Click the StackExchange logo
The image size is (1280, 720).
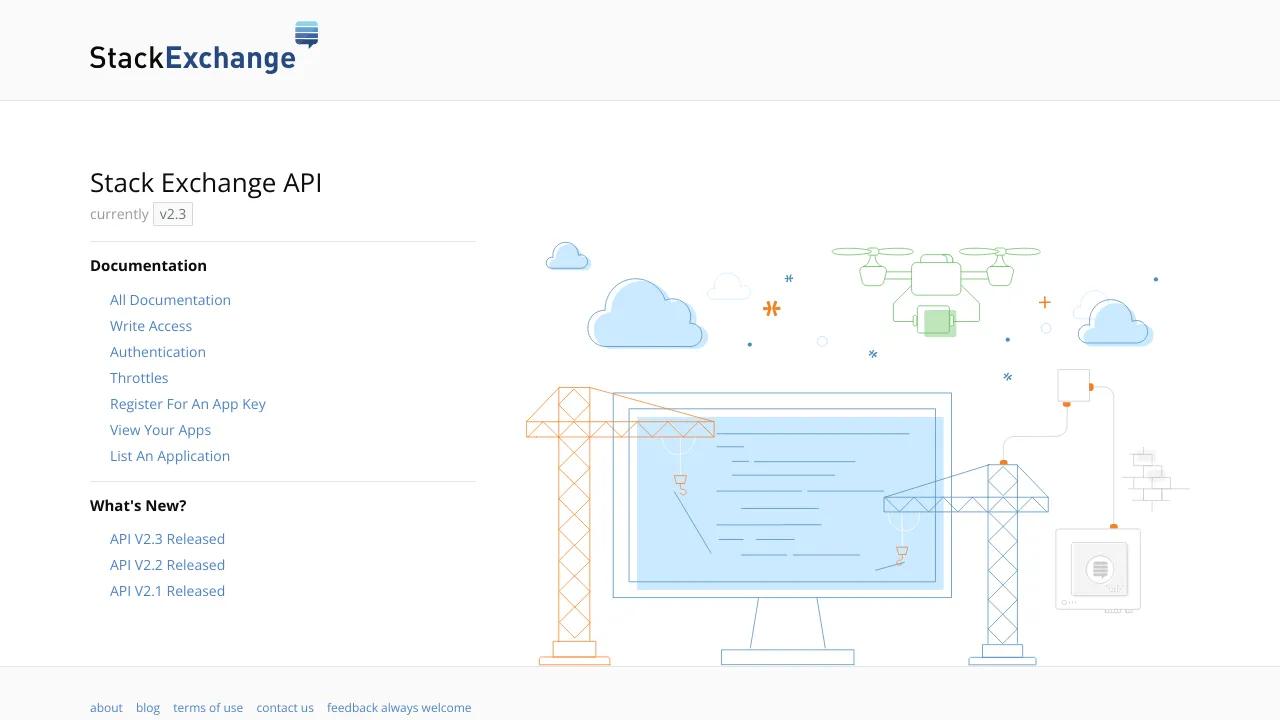click(204, 48)
